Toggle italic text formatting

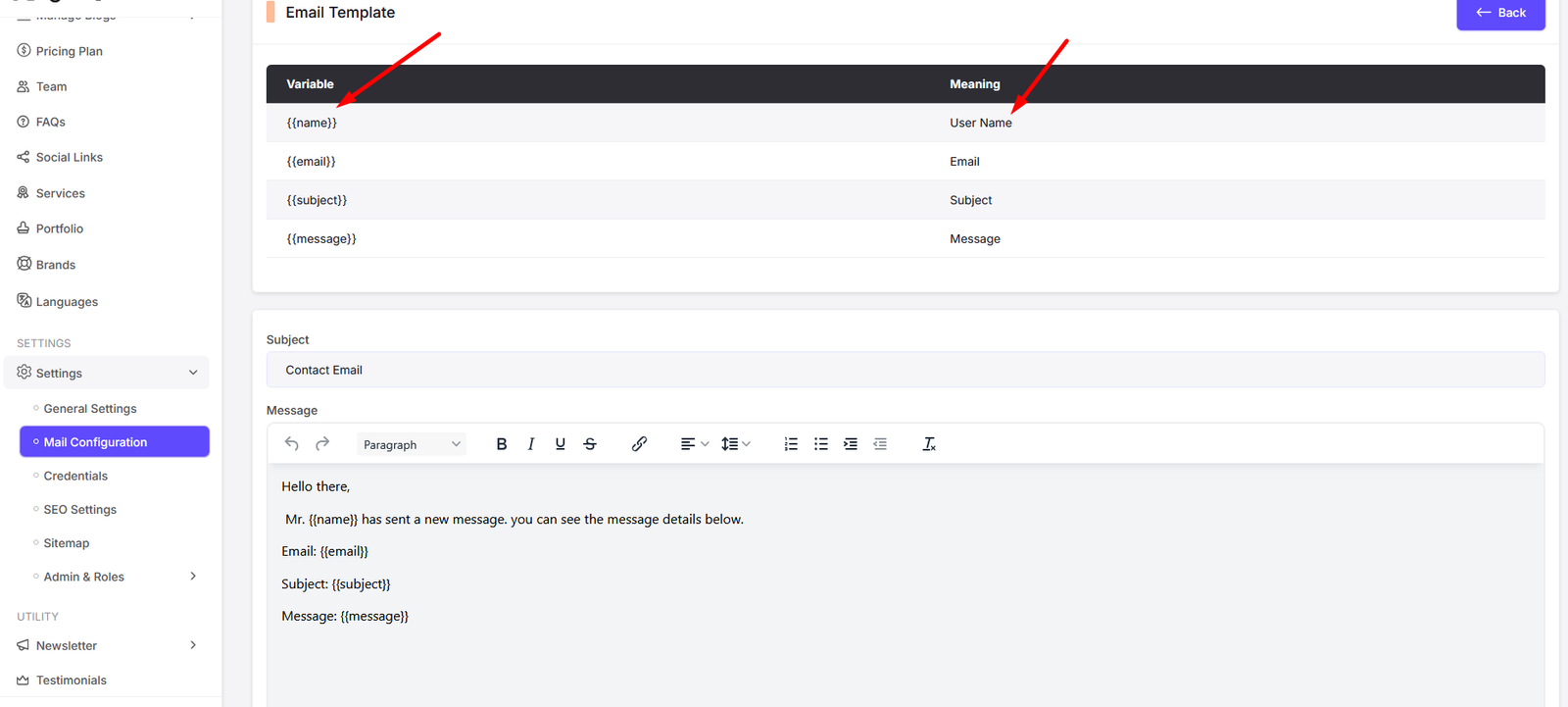coord(531,444)
